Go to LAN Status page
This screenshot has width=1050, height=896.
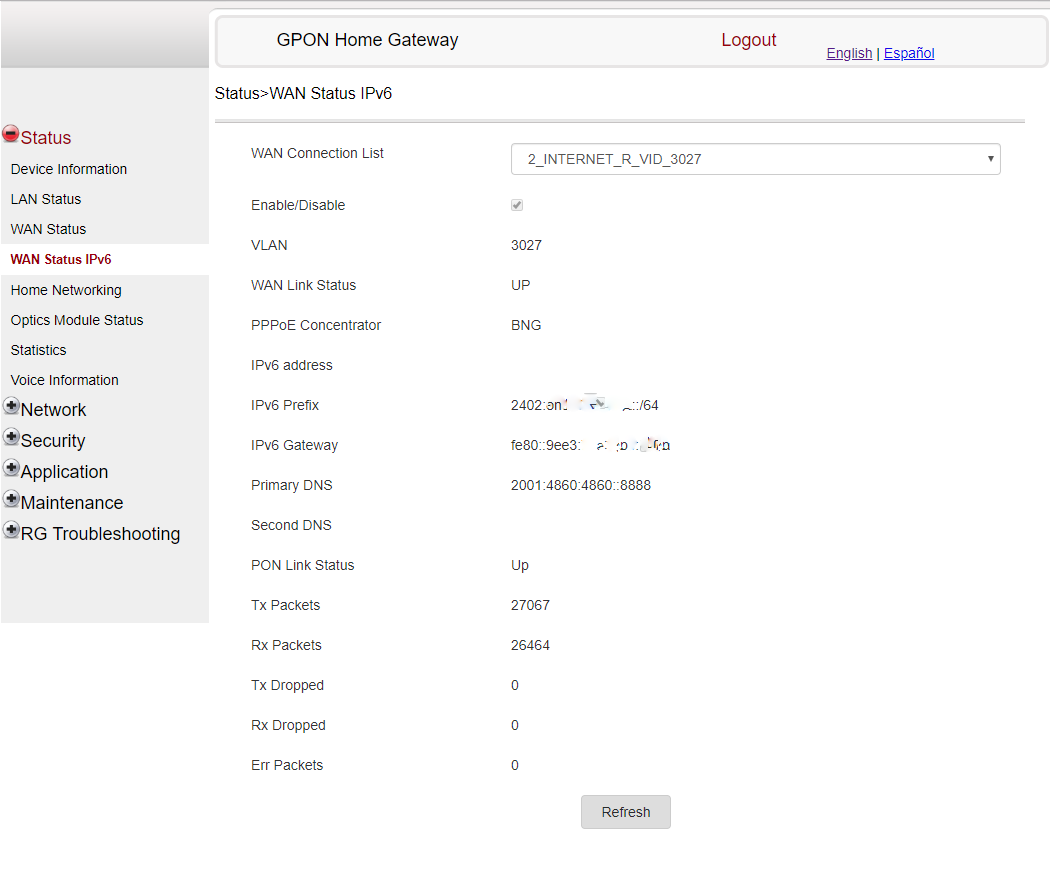coord(46,199)
